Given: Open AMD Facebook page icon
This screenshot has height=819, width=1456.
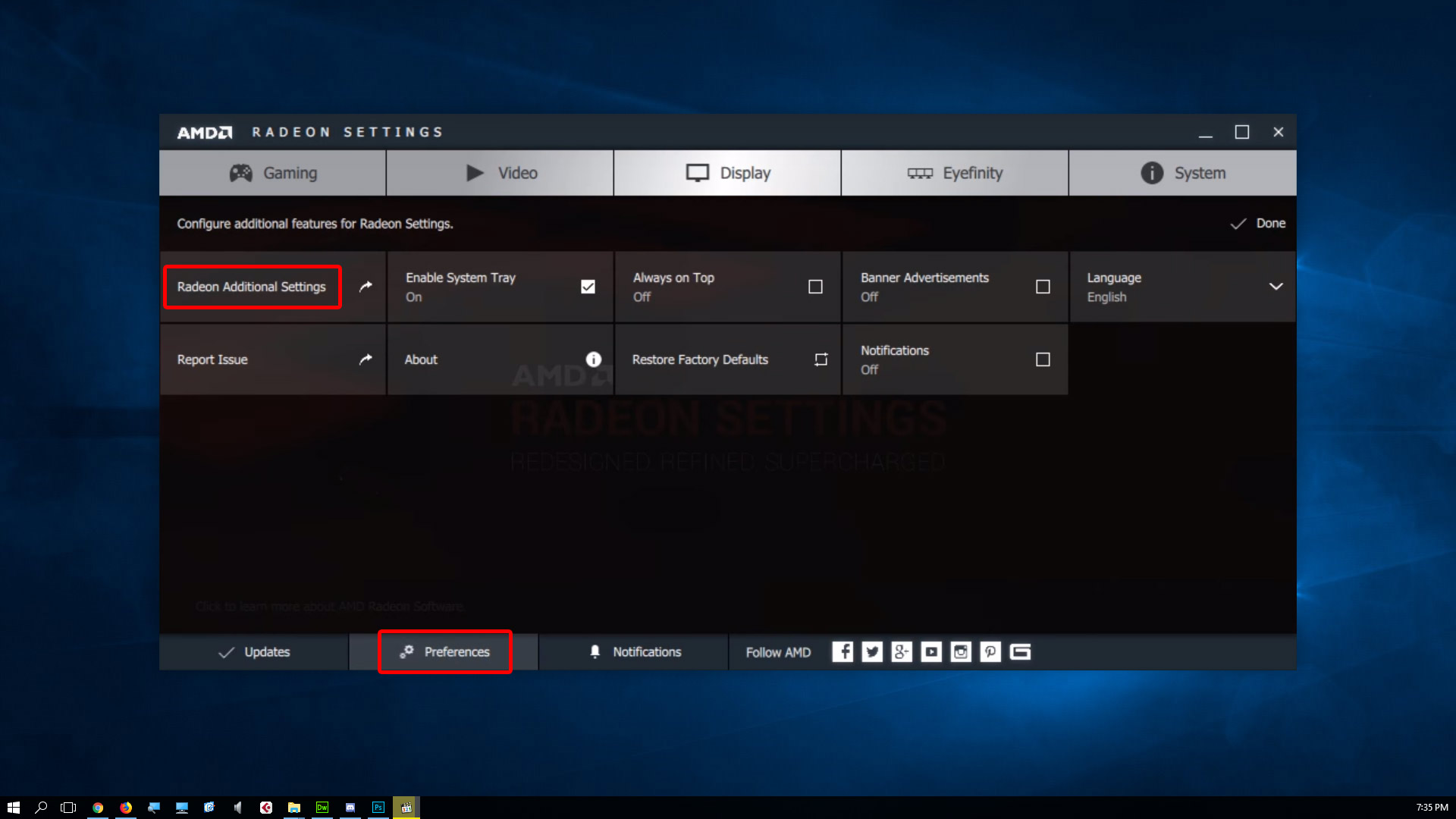Looking at the screenshot, I should [843, 652].
